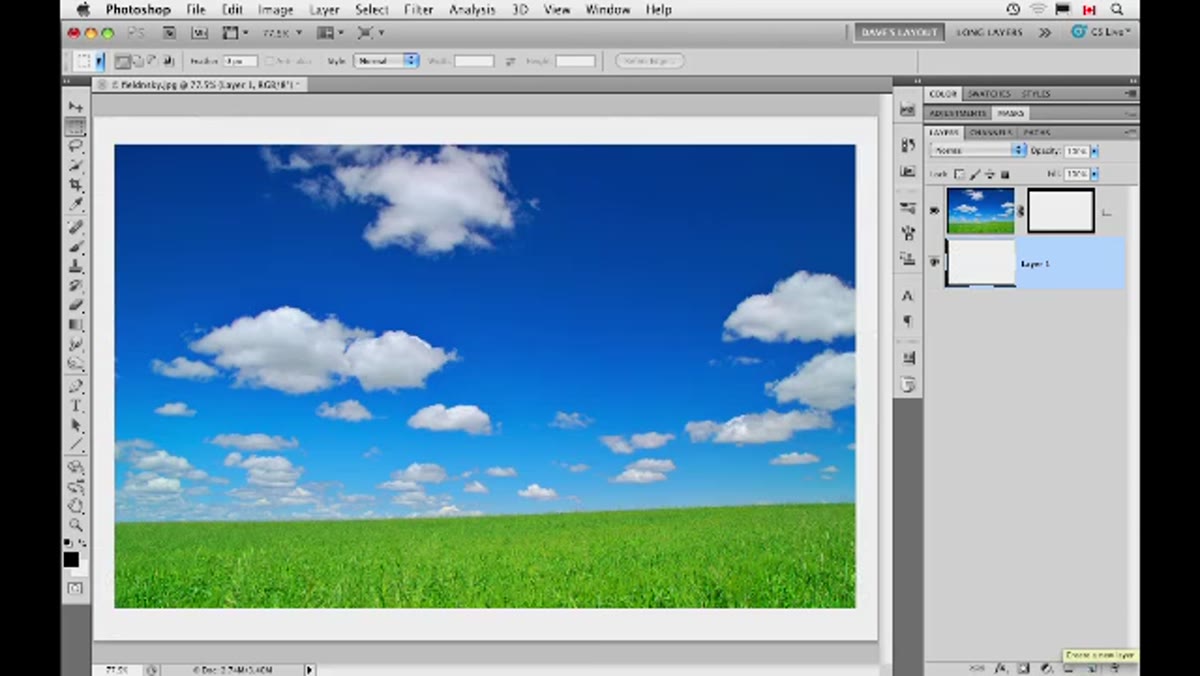Launch Bridge from application bar
The image size is (1200, 676).
coord(169,33)
